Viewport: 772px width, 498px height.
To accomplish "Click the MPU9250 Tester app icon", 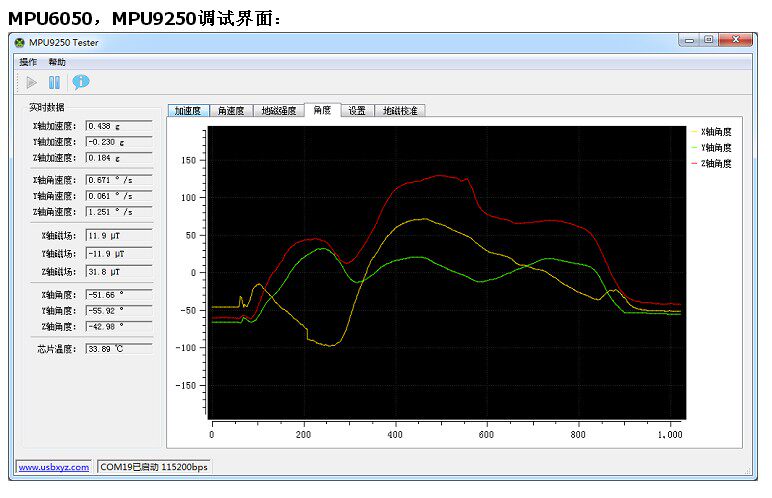I will [19, 42].
